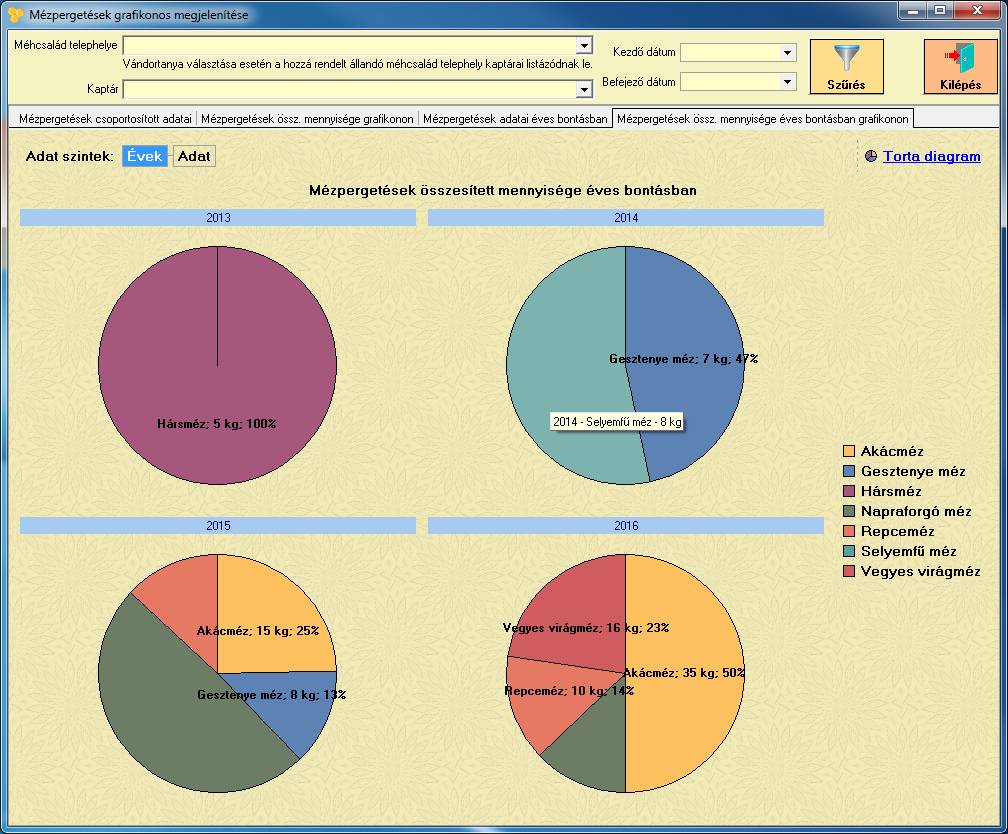The width and height of the screenshot is (1008, 834).
Task: Click the application icon in the title bar
Action: (15, 15)
